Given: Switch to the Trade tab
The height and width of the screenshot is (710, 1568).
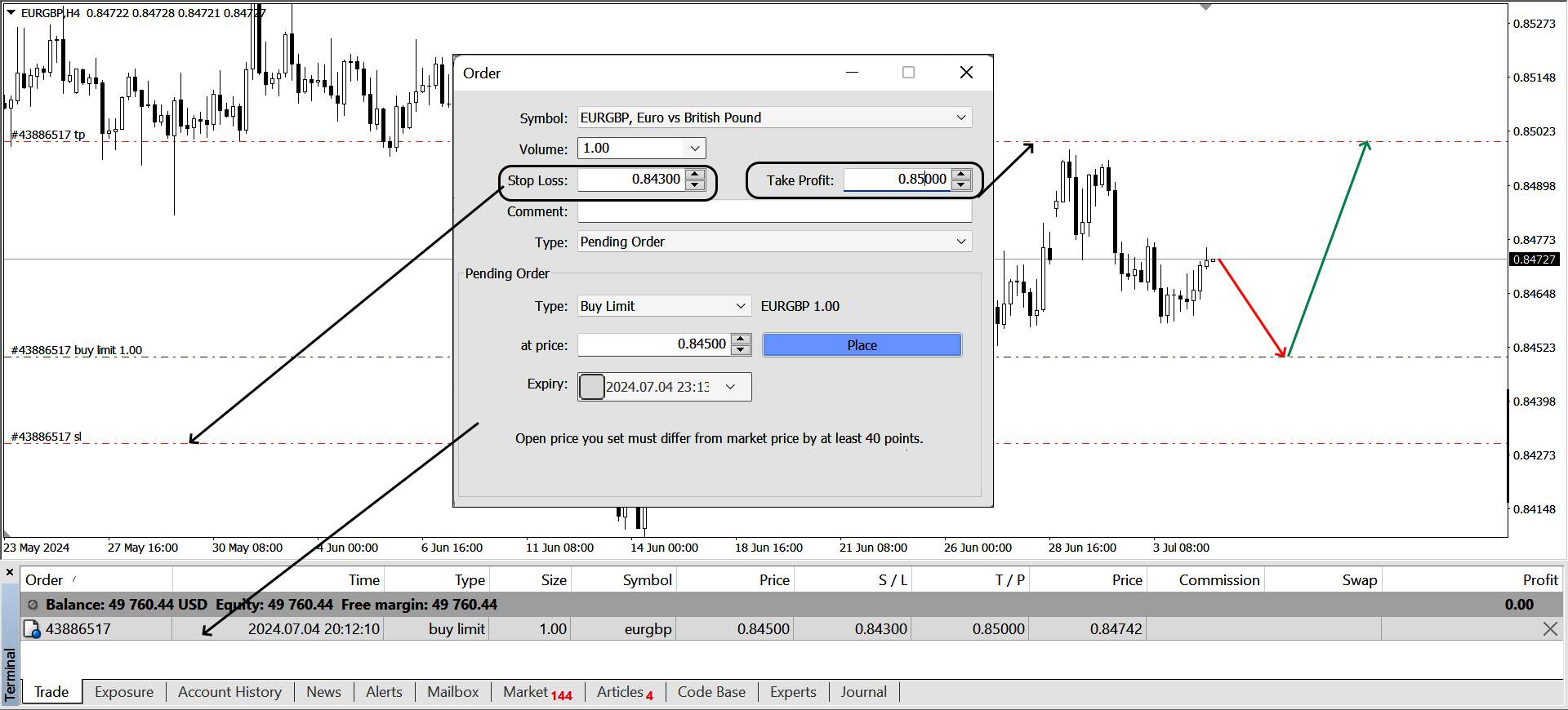Looking at the screenshot, I should point(51,692).
